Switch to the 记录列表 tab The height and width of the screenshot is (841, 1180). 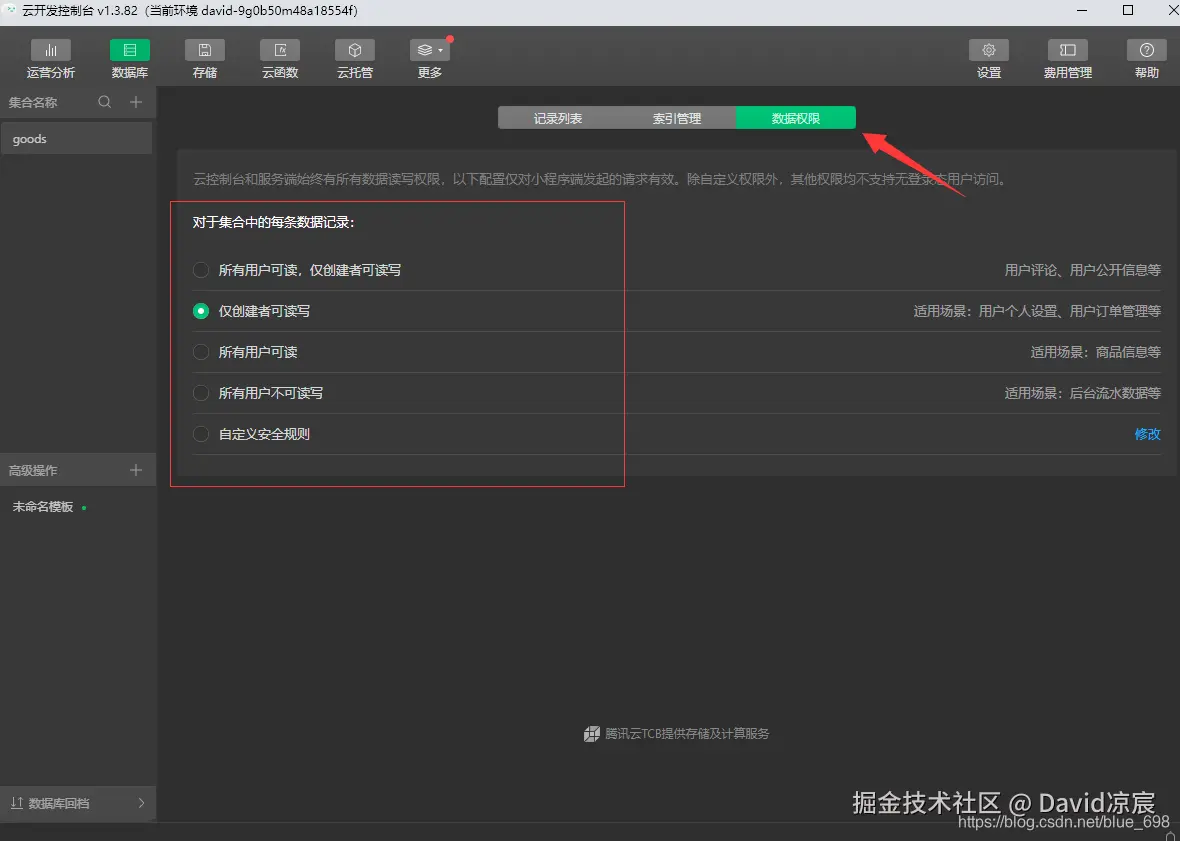pyautogui.click(x=557, y=117)
